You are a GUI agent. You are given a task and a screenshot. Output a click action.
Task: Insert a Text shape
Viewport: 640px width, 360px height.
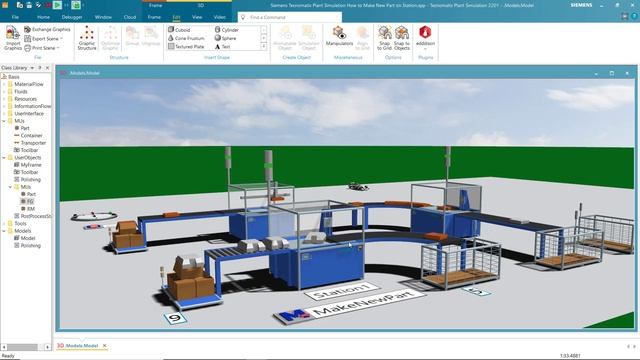(222, 47)
